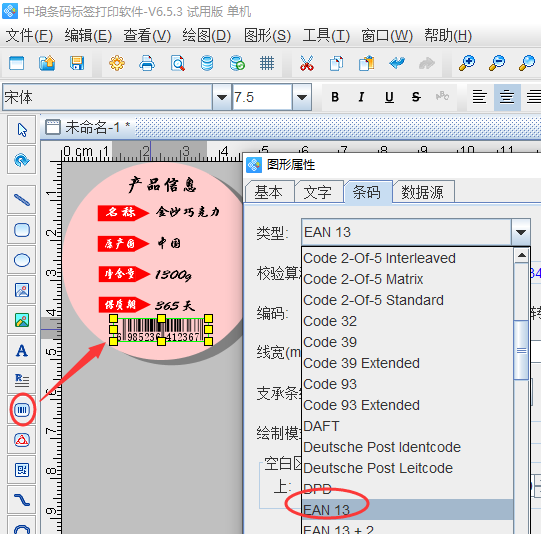Toggle Underline formatting
This screenshot has width=541, height=534.
click(x=389, y=97)
